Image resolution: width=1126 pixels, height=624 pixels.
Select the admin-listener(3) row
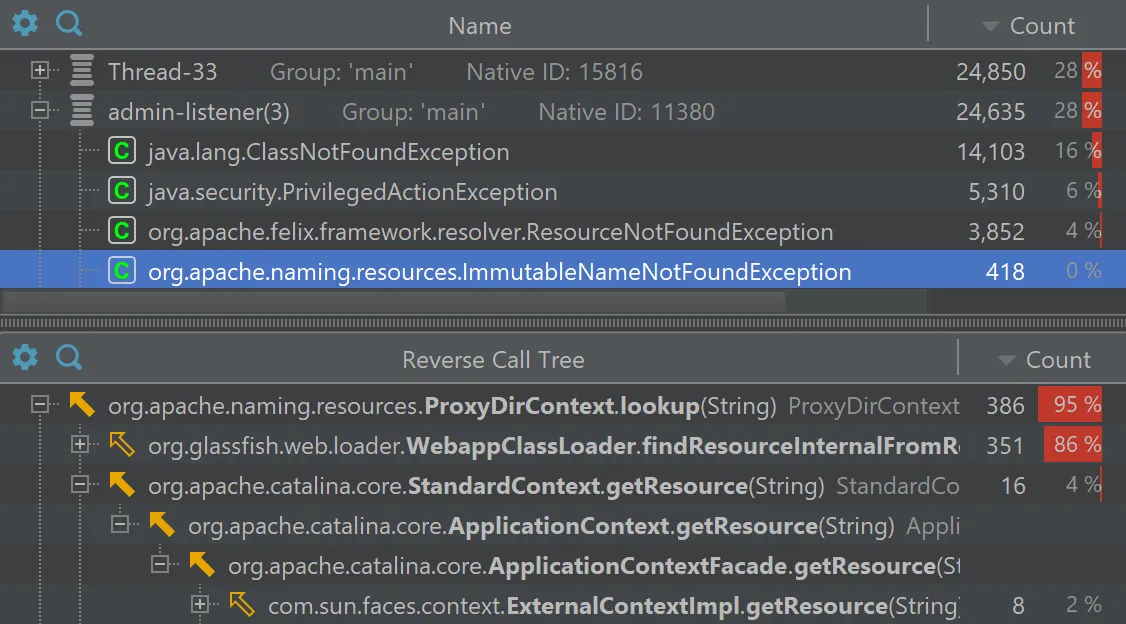563,111
